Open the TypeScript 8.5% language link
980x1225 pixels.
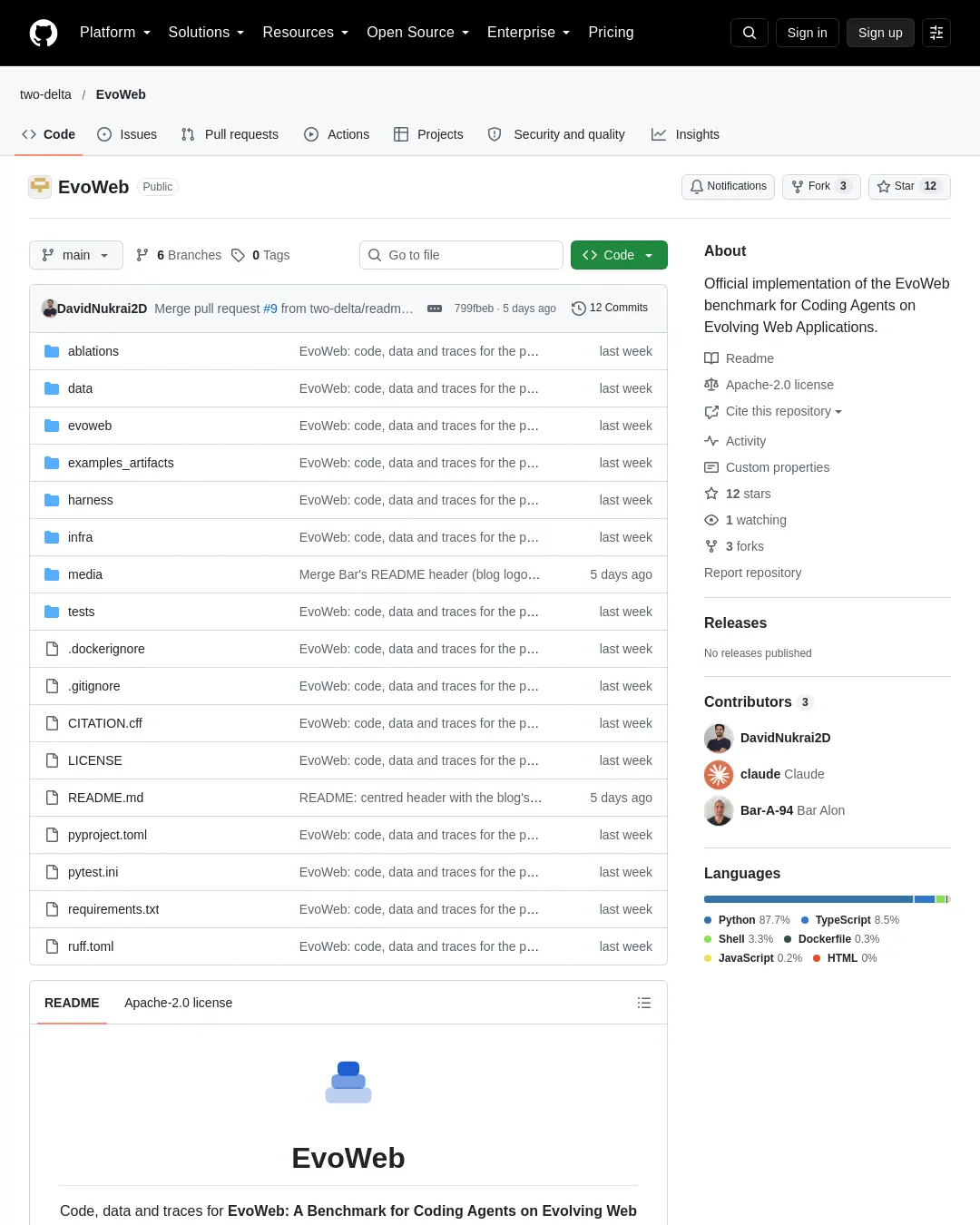[850, 920]
